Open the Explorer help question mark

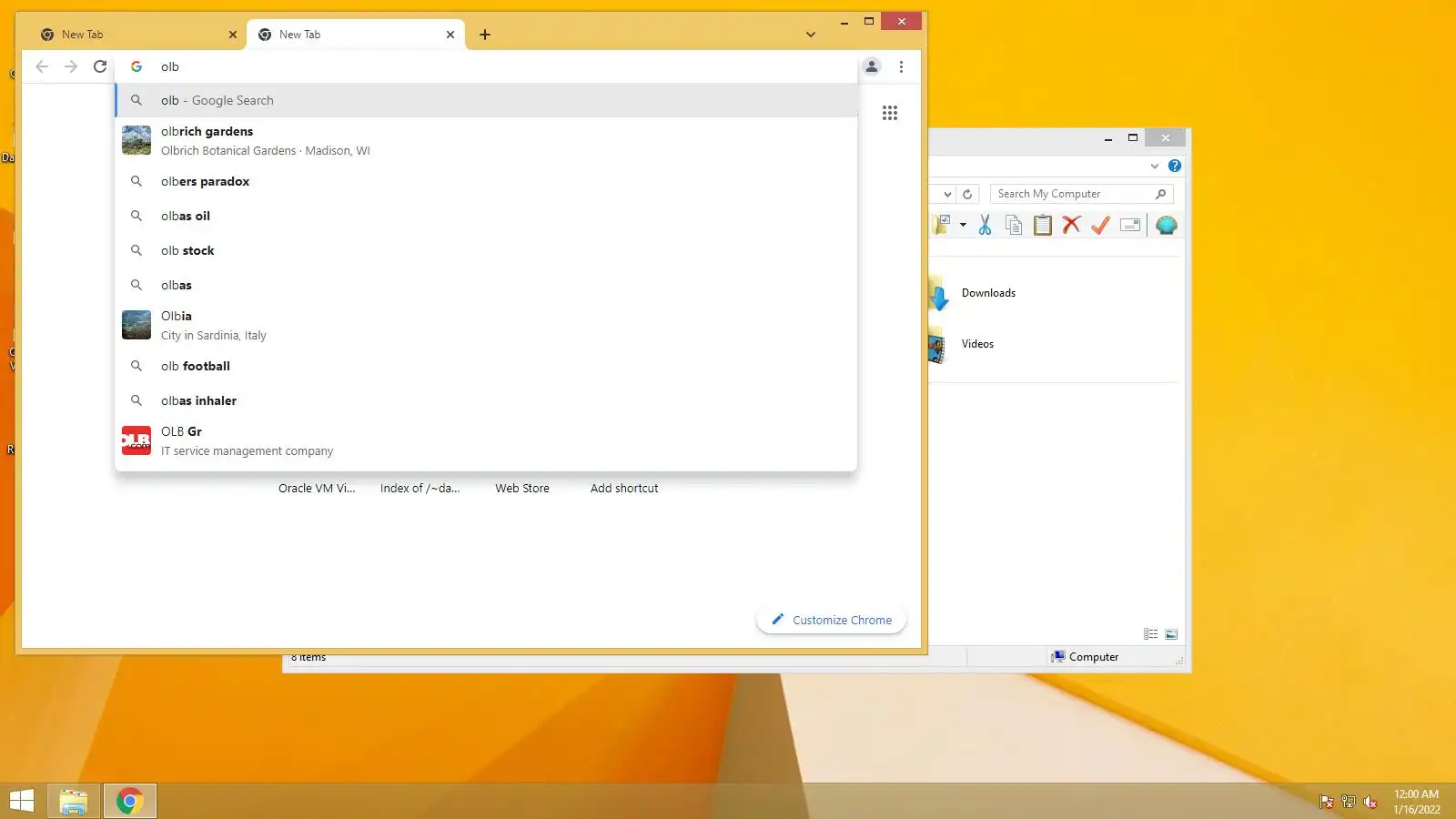coord(1175,166)
